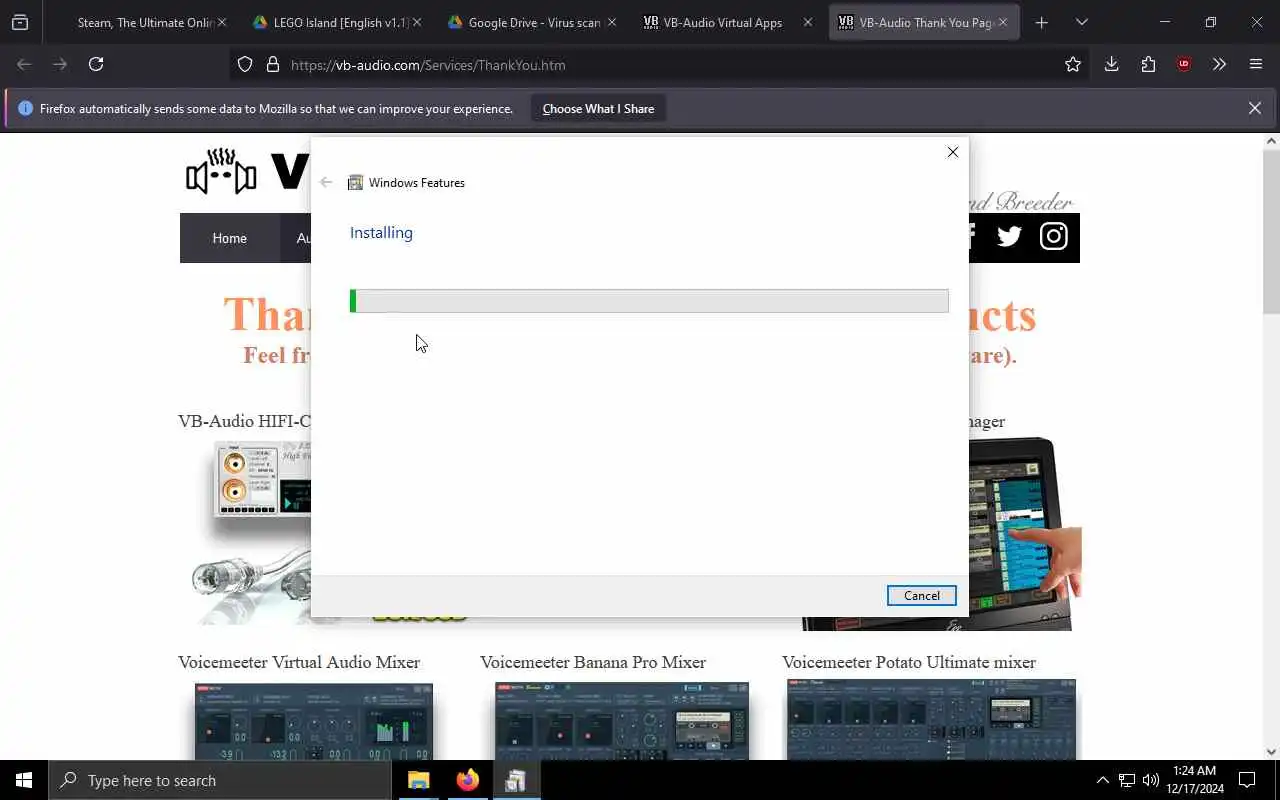Show hidden system tray icons
Screen dimensions: 1280x800
pos(1102,780)
